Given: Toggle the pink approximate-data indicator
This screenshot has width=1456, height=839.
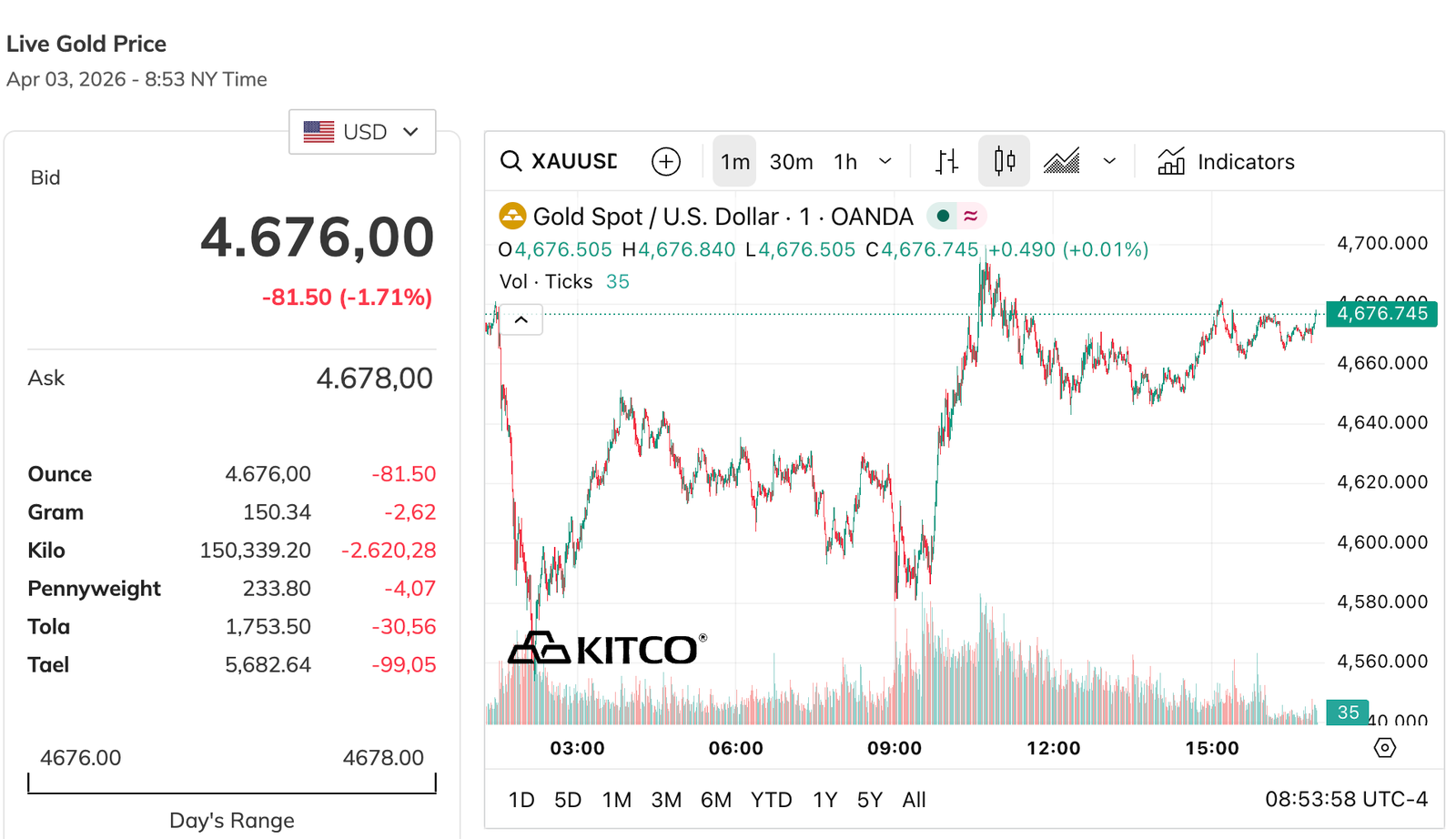Looking at the screenshot, I should coord(971,217).
